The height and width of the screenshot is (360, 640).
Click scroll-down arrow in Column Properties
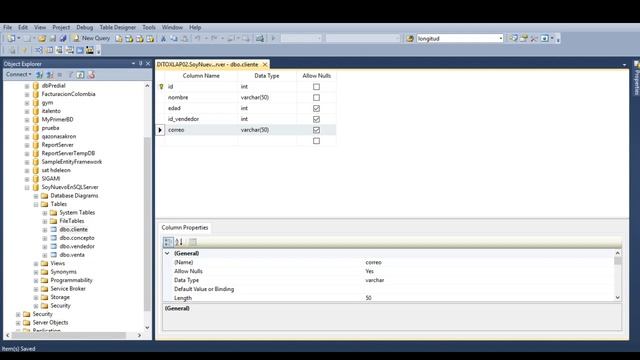pyautogui.click(x=618, y=298)
